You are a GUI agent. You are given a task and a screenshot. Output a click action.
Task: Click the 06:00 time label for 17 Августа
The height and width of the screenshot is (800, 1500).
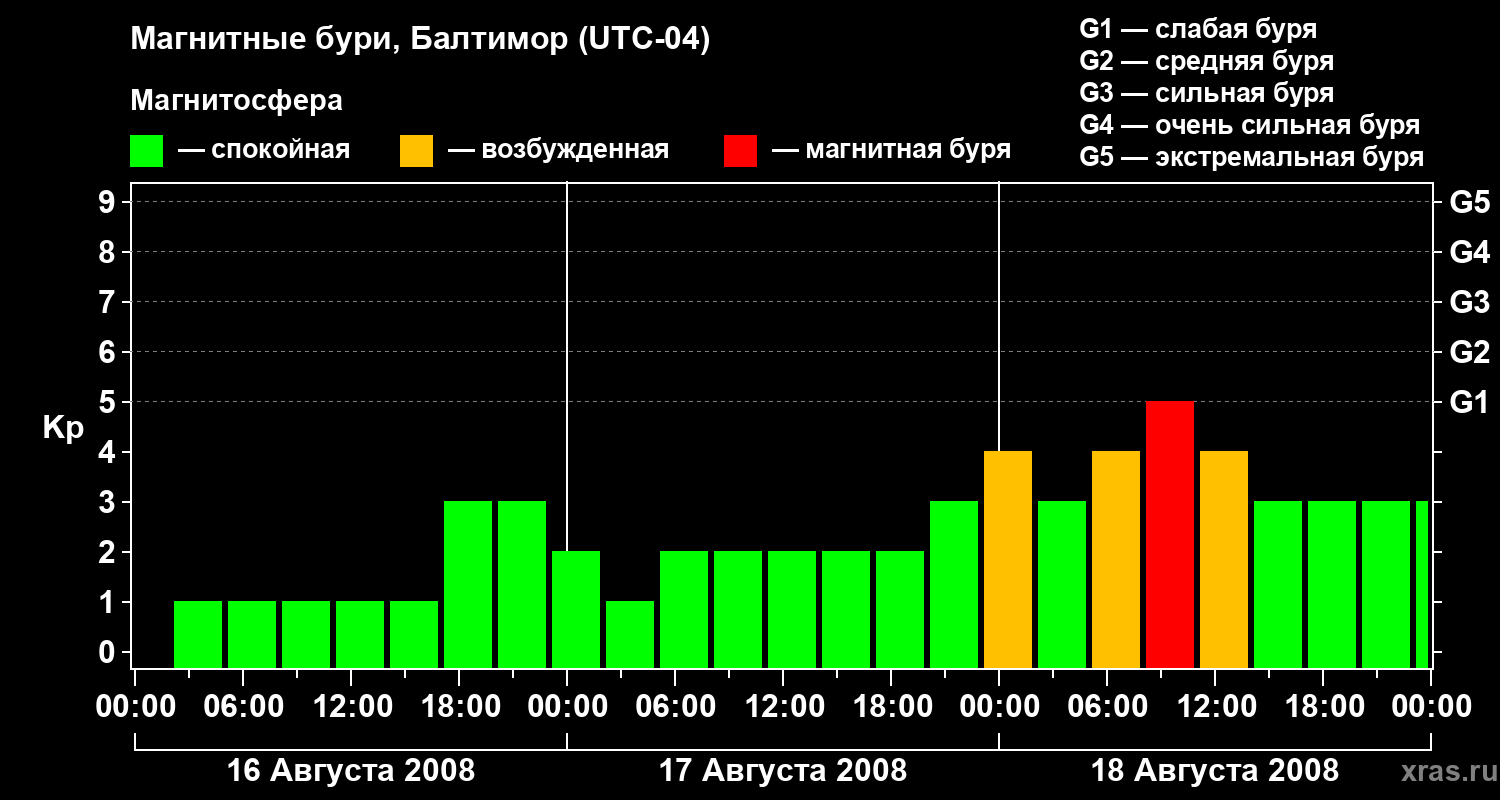click(675, 707)
